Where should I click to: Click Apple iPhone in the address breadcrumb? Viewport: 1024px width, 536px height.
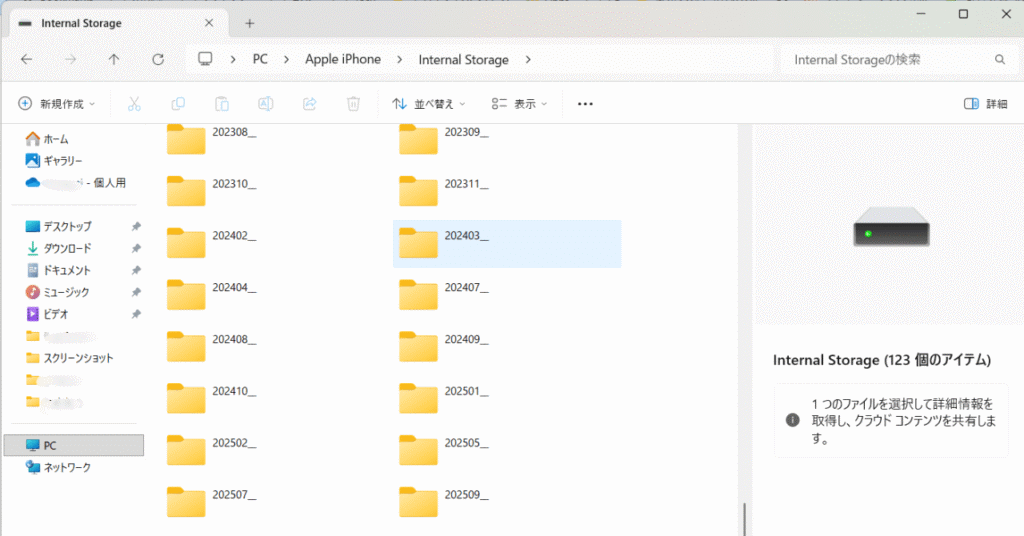point(343,60)
